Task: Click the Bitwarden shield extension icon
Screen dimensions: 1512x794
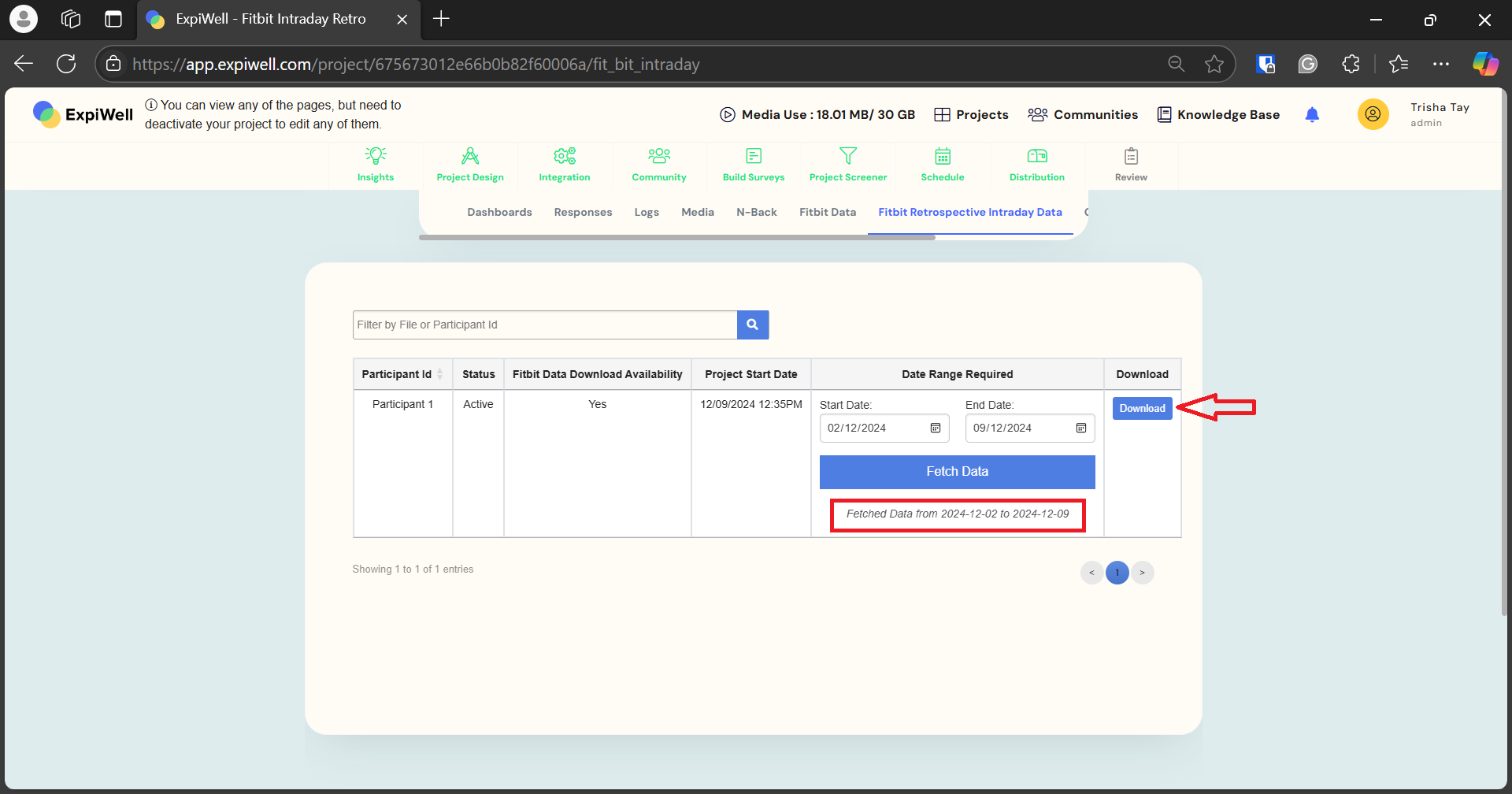Action: [x=1266, y=64]
